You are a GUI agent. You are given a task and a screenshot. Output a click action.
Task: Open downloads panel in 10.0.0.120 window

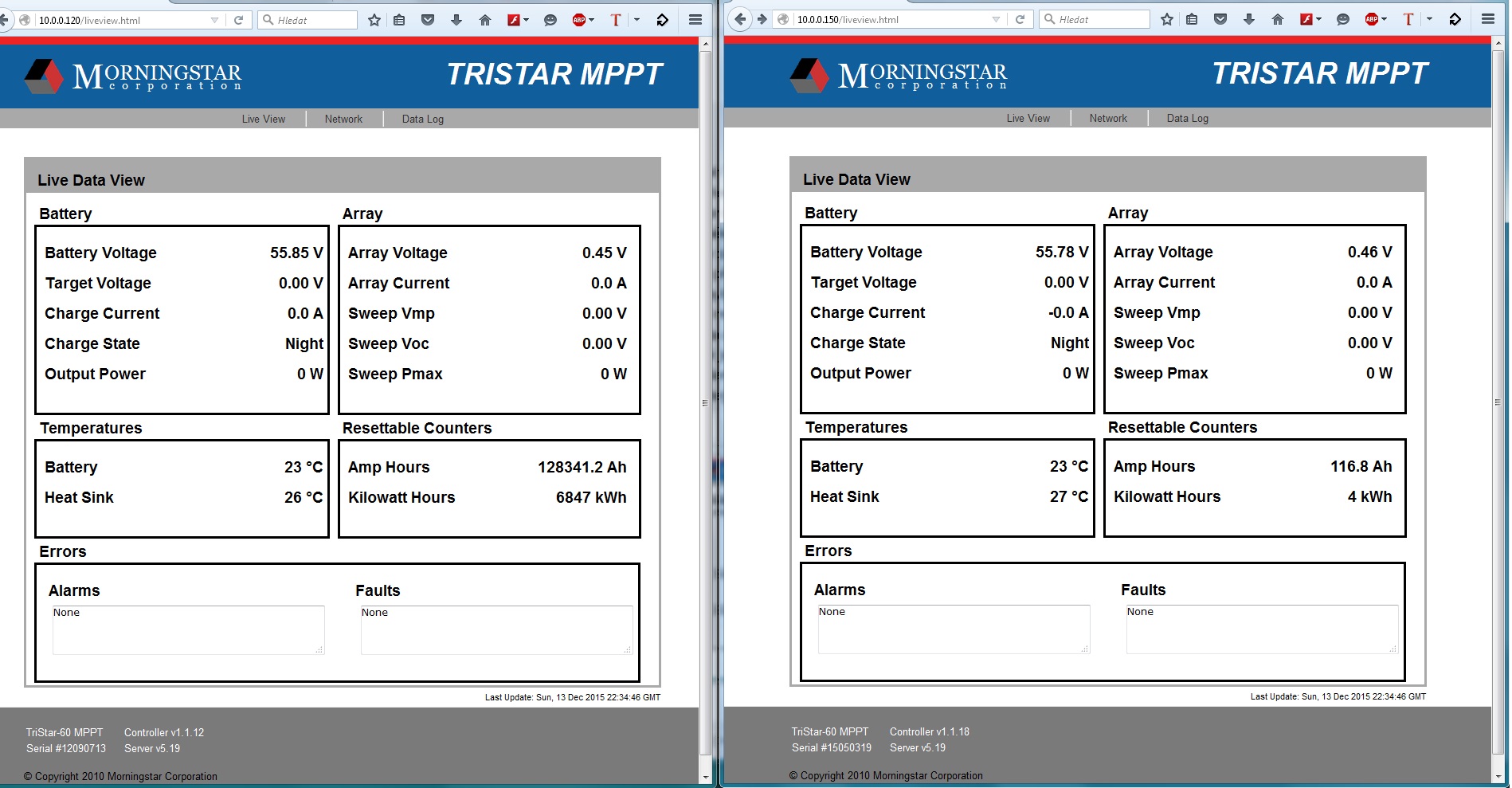pyautogui.click(x=456, y=20)
